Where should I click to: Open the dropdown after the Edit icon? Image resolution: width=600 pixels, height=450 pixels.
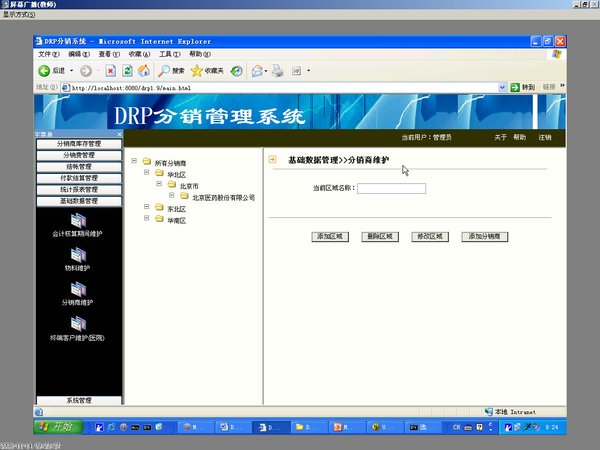308,71
